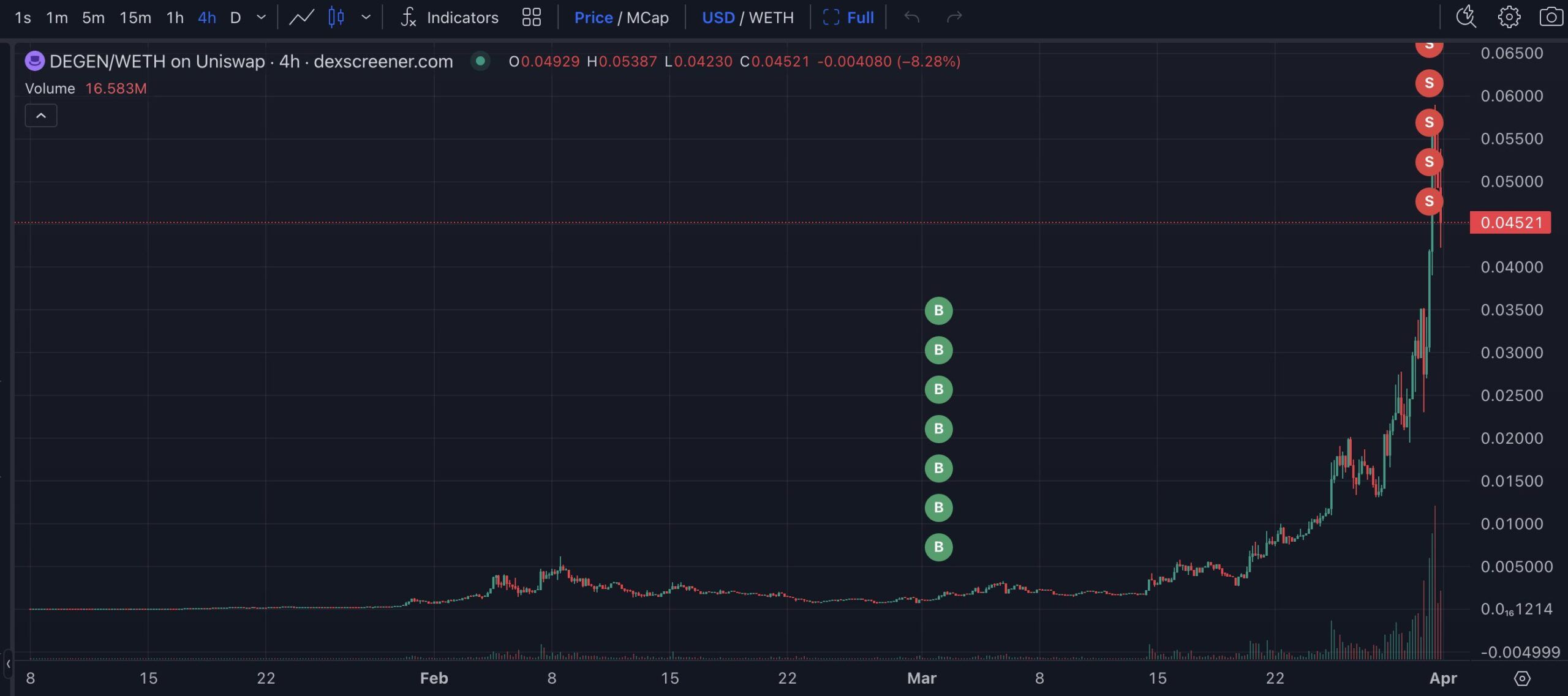The image size is (1568, 696).
Task: Toggle Full screen chart mode
Action: (848, 17)
